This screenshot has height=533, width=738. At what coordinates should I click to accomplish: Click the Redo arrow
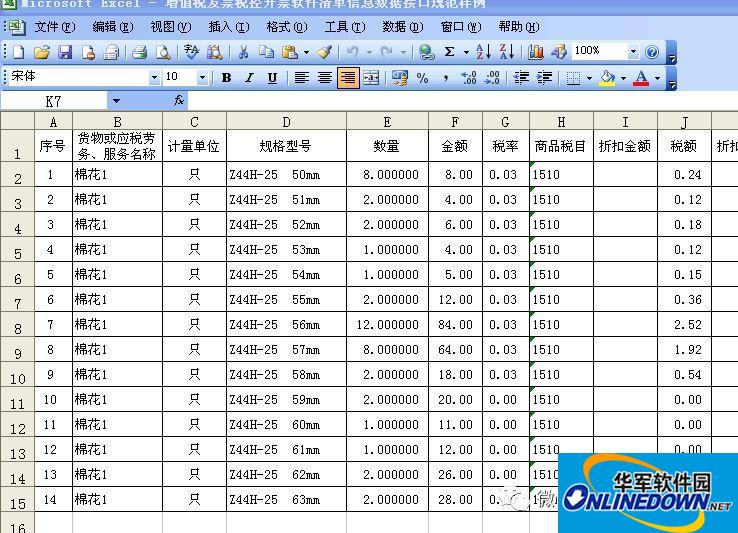tap(386, 52)
